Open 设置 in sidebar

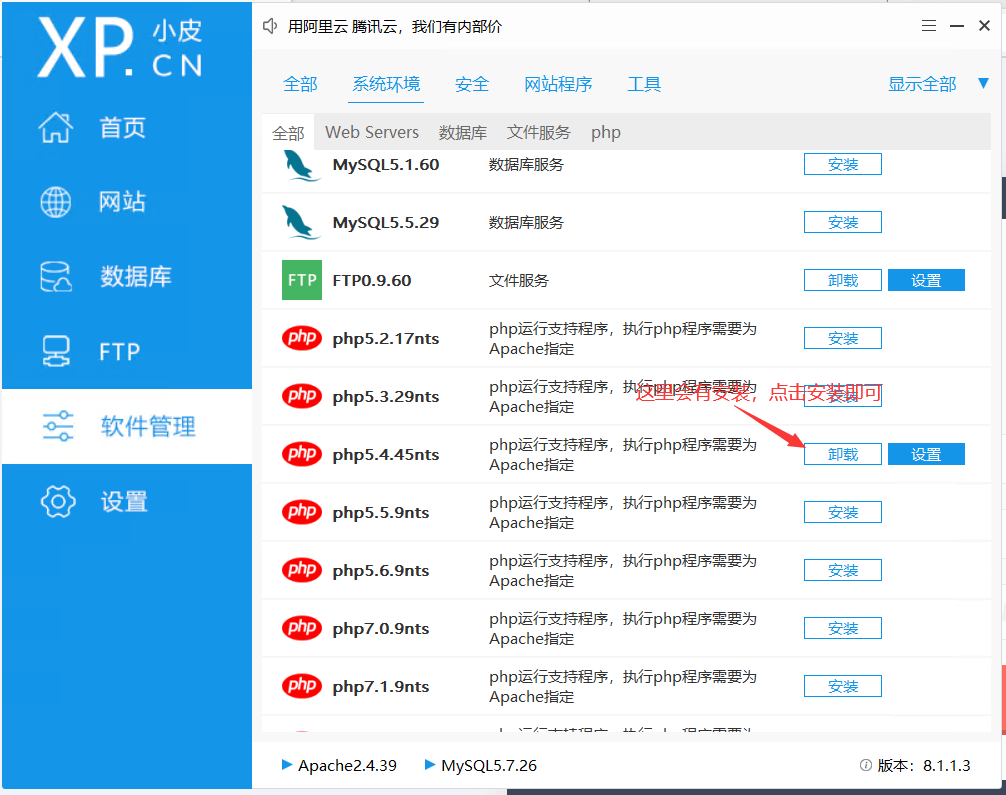(124, 501)
